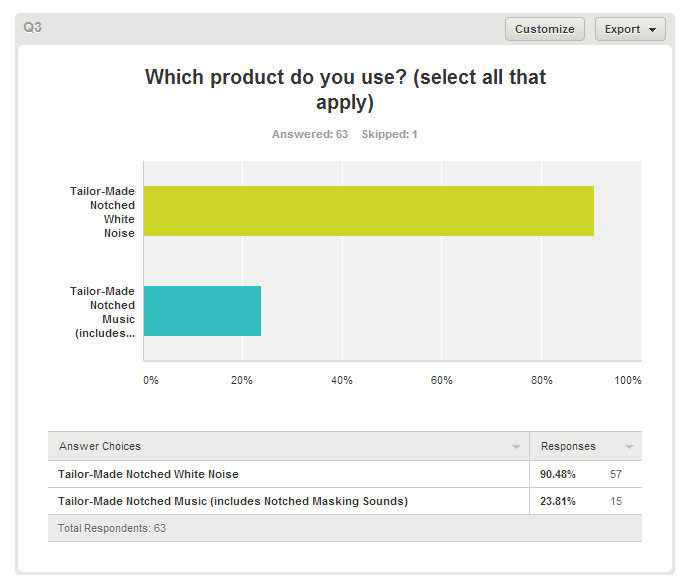Open the Export dropdown menu

[x=630, y=29]
